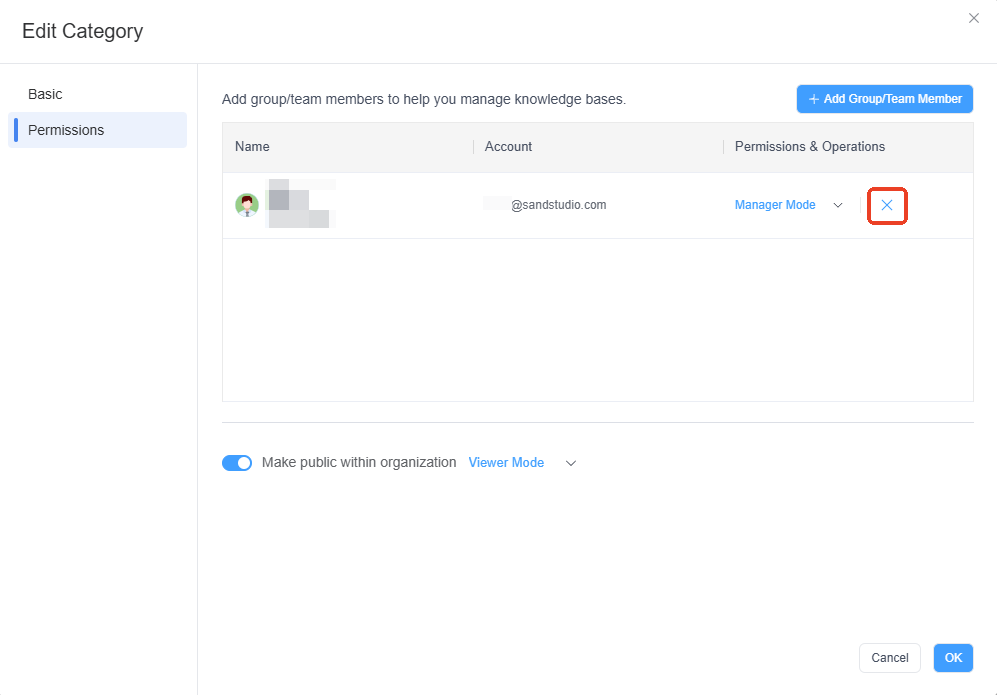Expand the Manager Mode dropdown arrow
This screenshot has height=695, width=997.
[838, 205]
